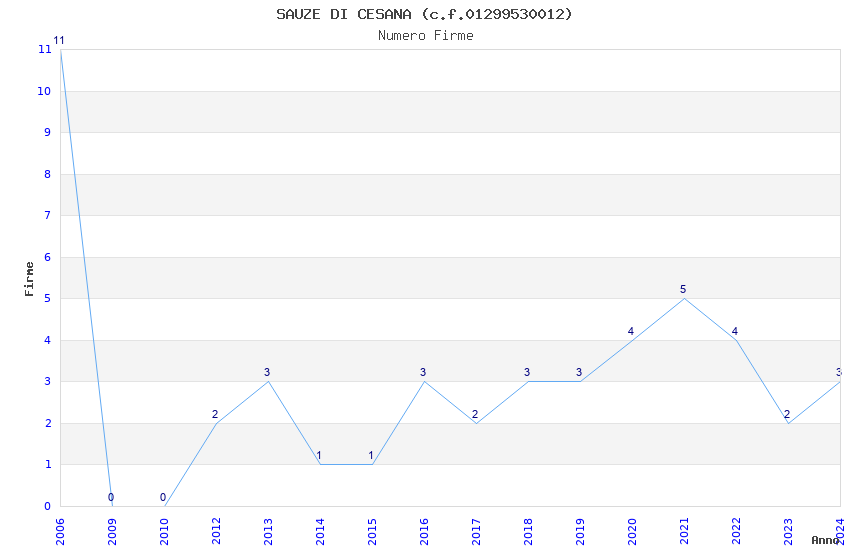850x550 pixels.
Task: Click data value 4 at the 2022 point
Action: click(735, 331)
